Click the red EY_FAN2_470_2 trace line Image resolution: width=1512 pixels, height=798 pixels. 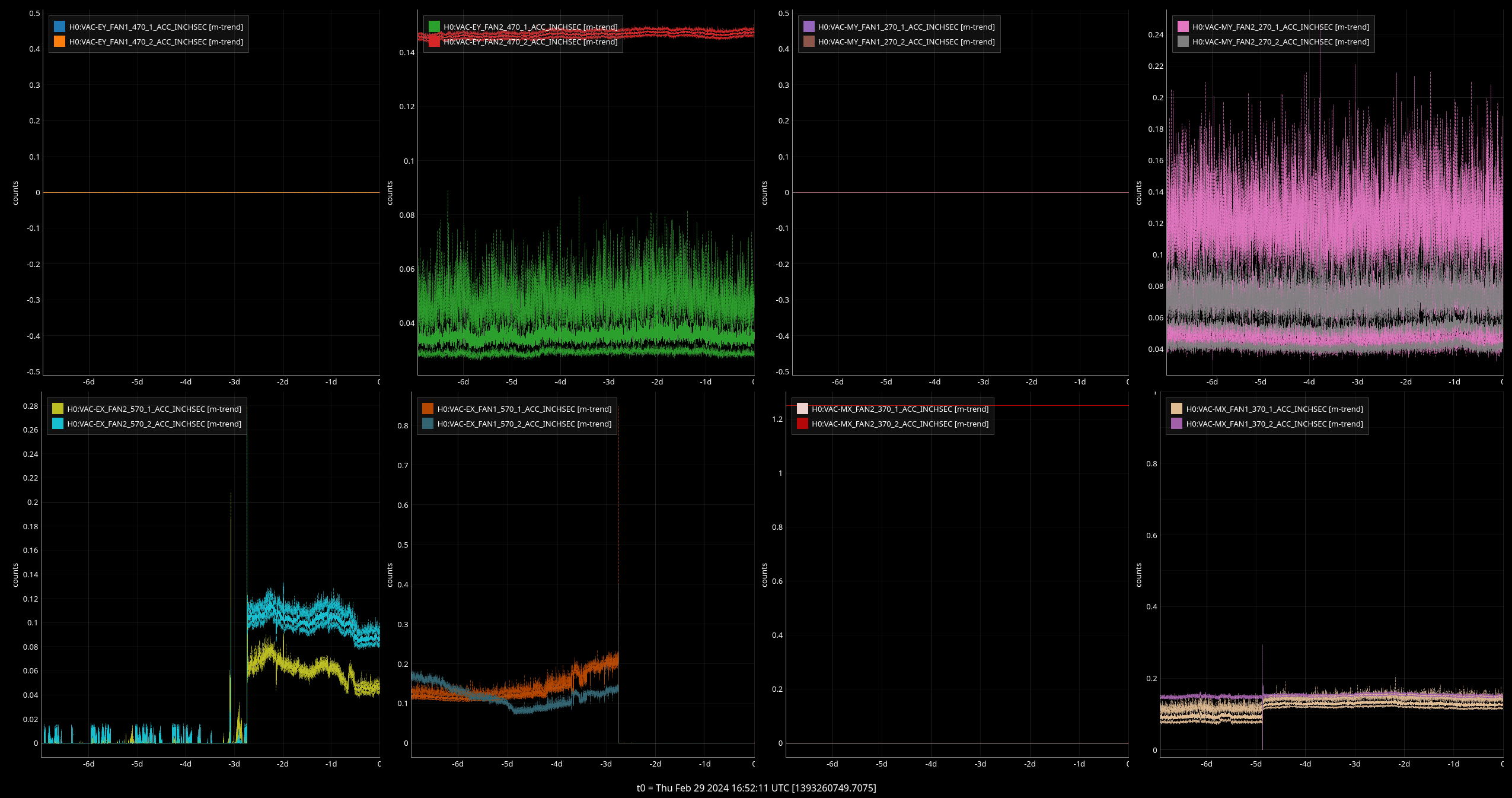coord(682,32)
